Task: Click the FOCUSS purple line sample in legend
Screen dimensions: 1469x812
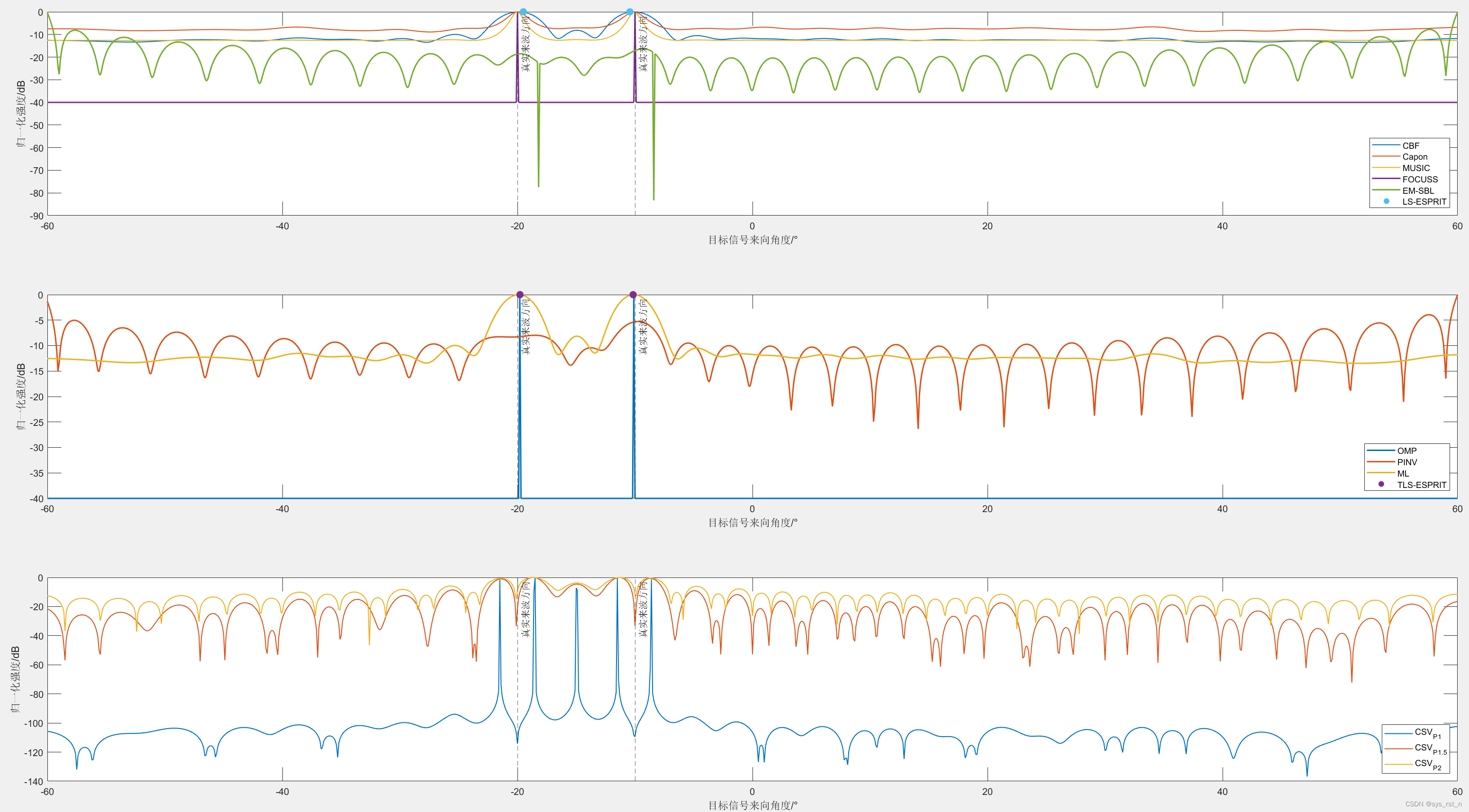Action: pos(1386,179)
